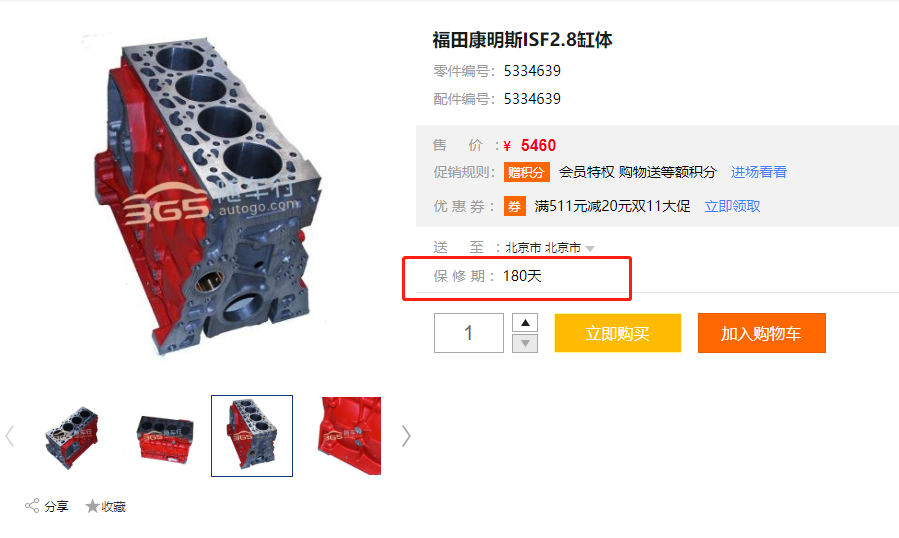Click the quantity input field

point(468,333)
